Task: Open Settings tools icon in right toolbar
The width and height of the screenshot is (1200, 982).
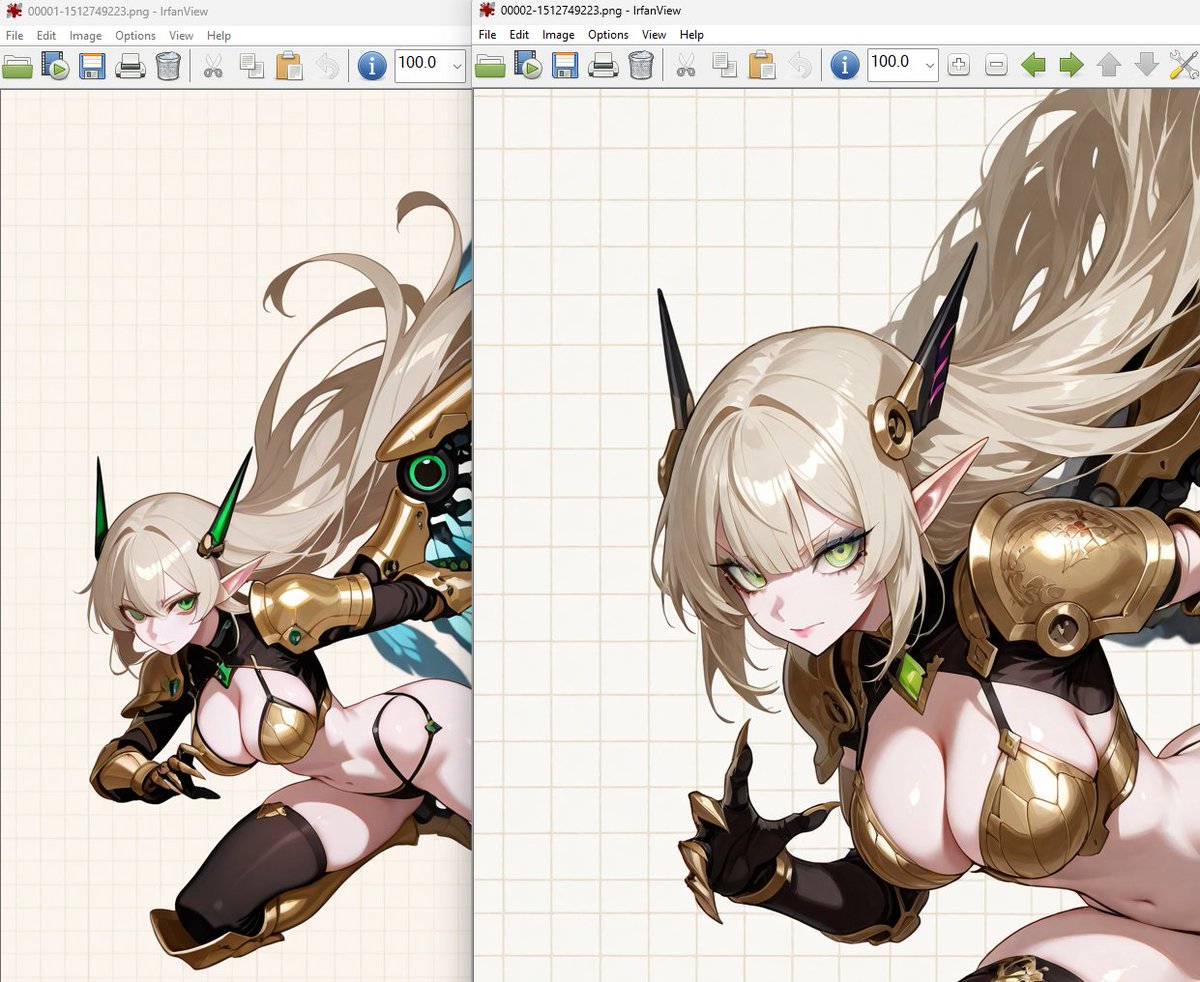Action: coord(1184,66)
